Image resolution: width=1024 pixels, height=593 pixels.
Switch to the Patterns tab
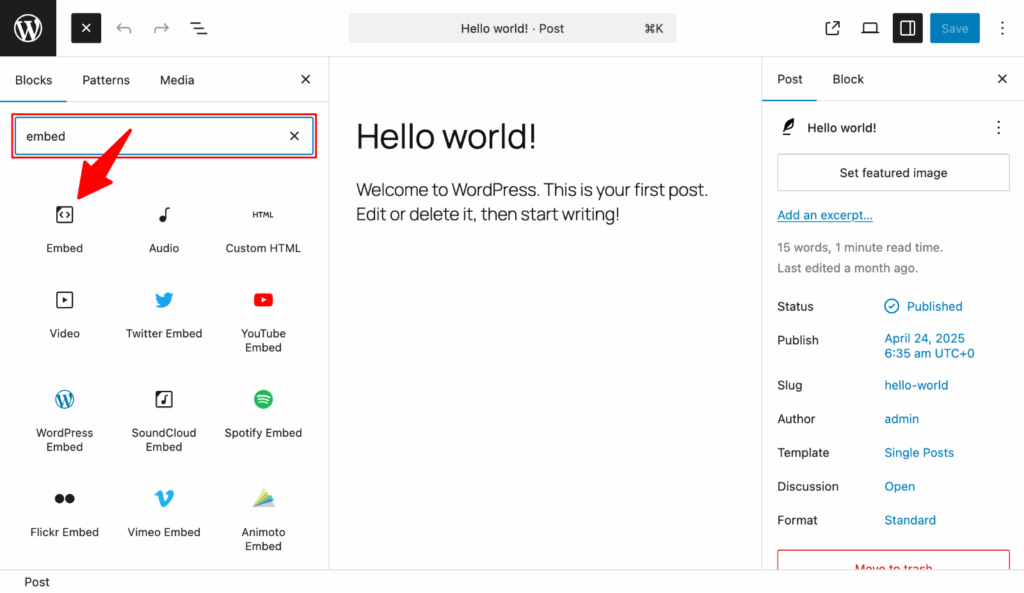(105, 79)
